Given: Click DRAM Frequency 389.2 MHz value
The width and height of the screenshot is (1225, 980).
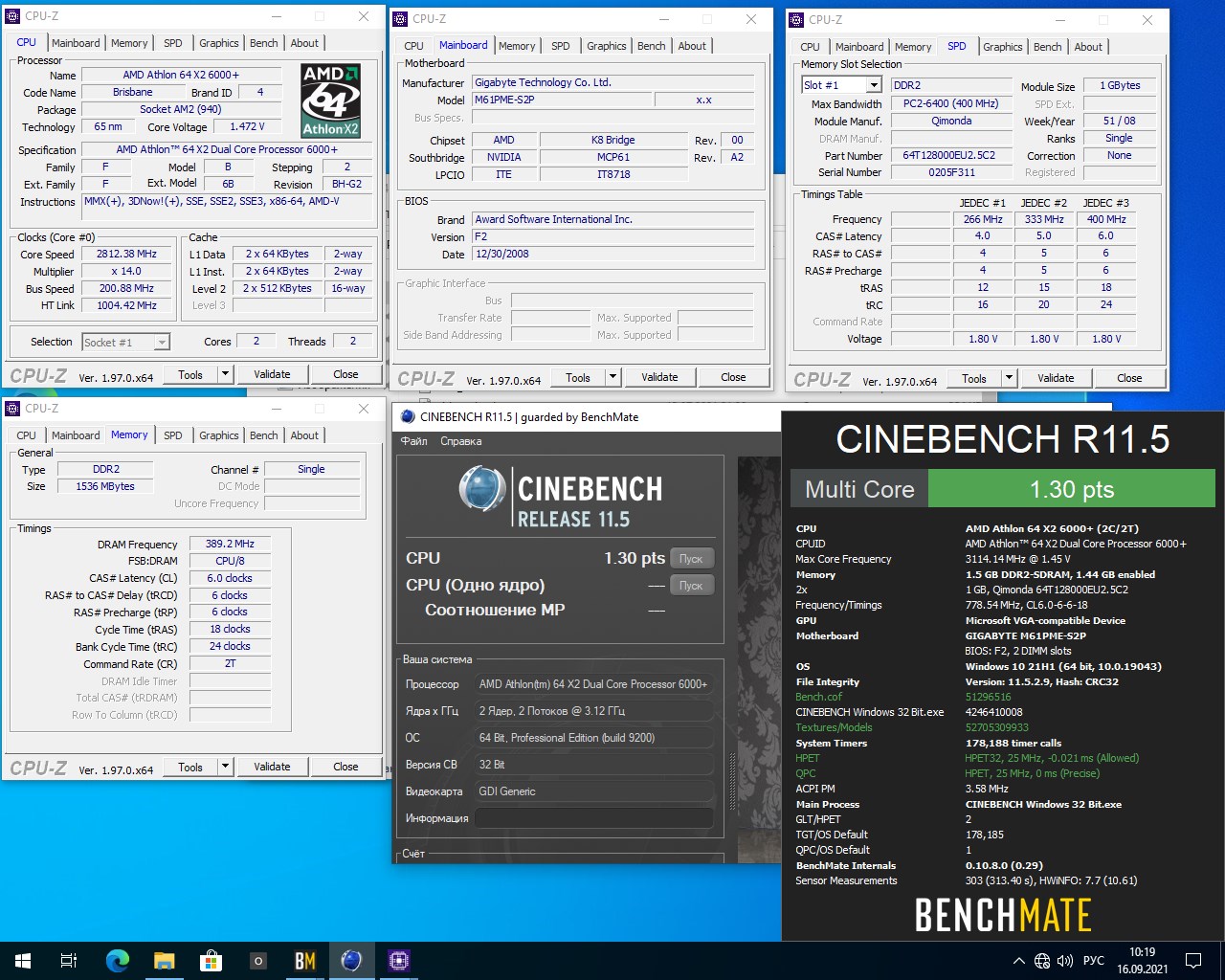Looking at the screenshot, I should [230, 544].
